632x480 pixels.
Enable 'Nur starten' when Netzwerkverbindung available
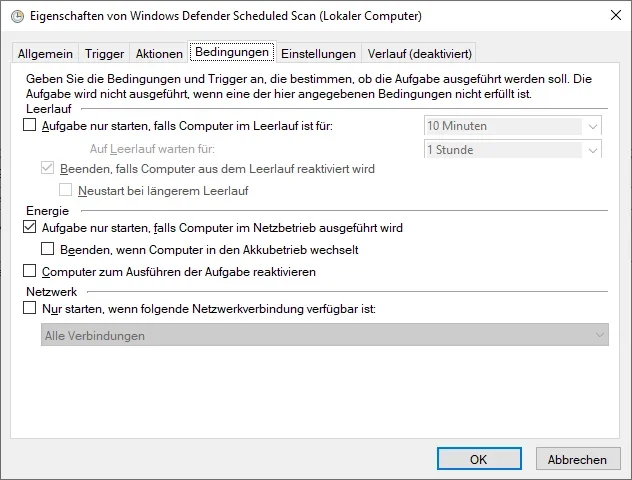tap(29, 310)
